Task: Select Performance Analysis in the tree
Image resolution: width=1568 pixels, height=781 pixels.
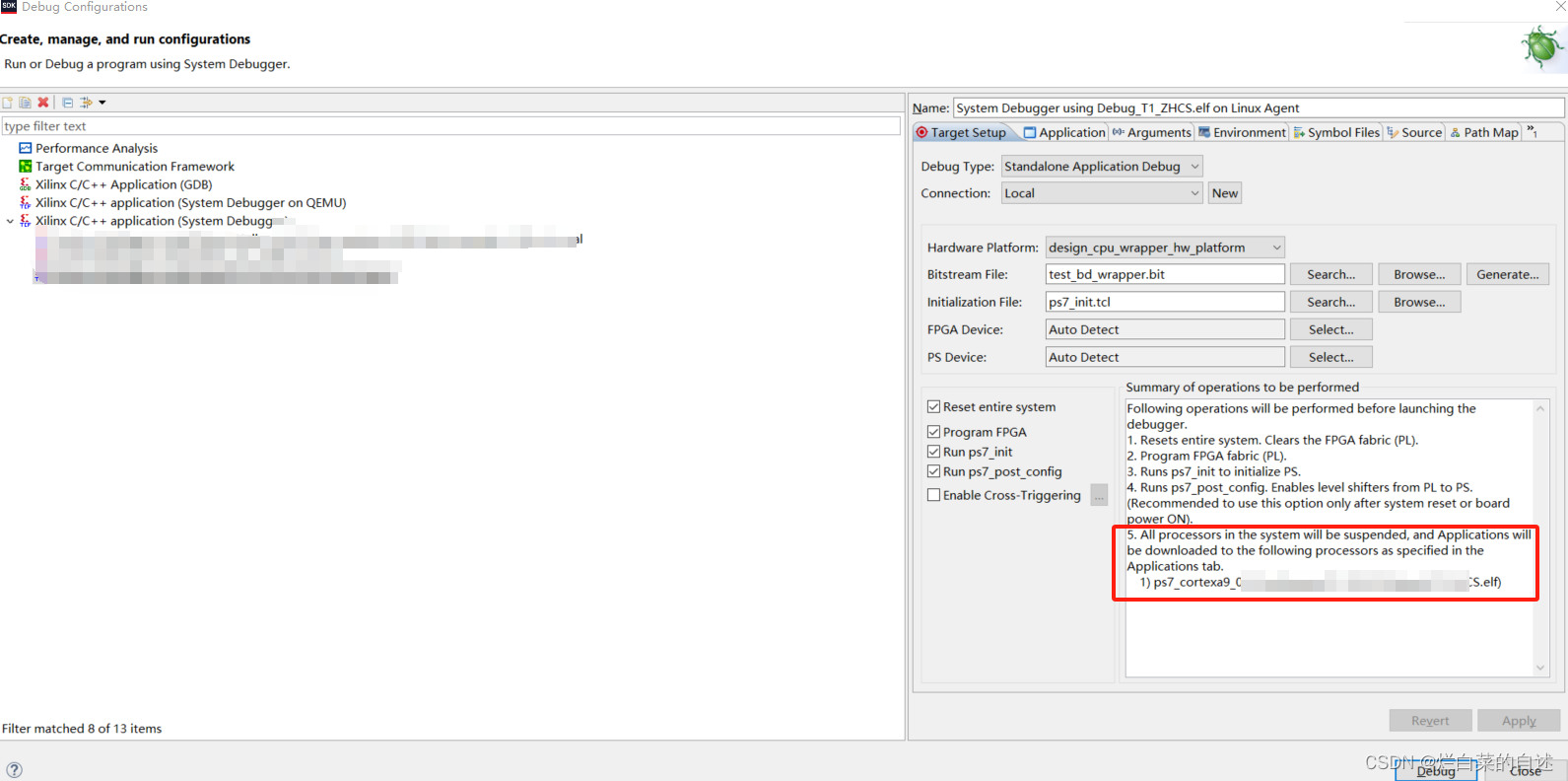Action: coord(97,148)
